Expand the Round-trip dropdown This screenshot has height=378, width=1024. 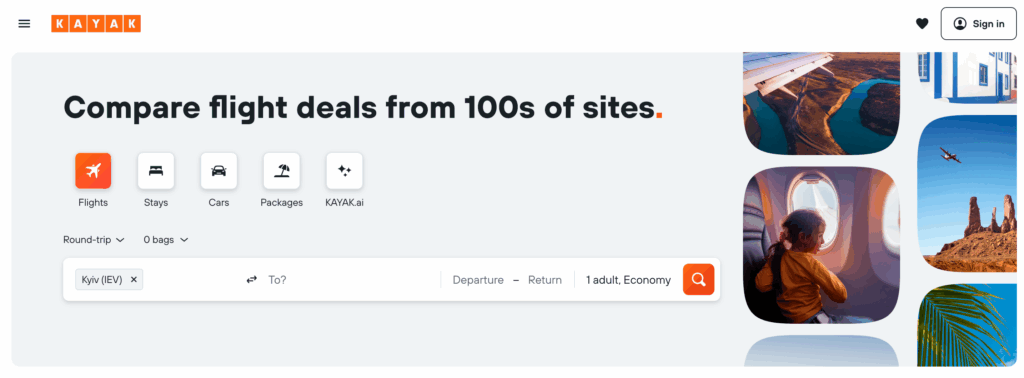click(x=93, y=240)
